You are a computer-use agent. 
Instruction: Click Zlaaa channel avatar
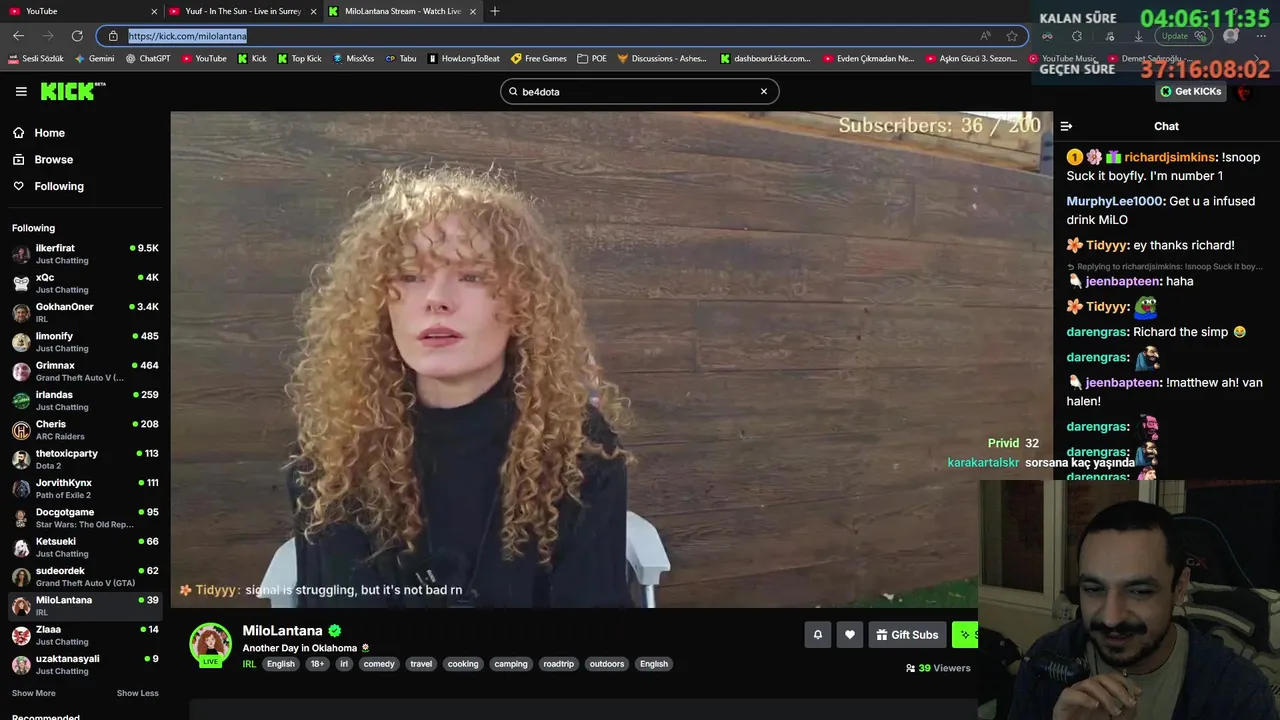[21, 635]
